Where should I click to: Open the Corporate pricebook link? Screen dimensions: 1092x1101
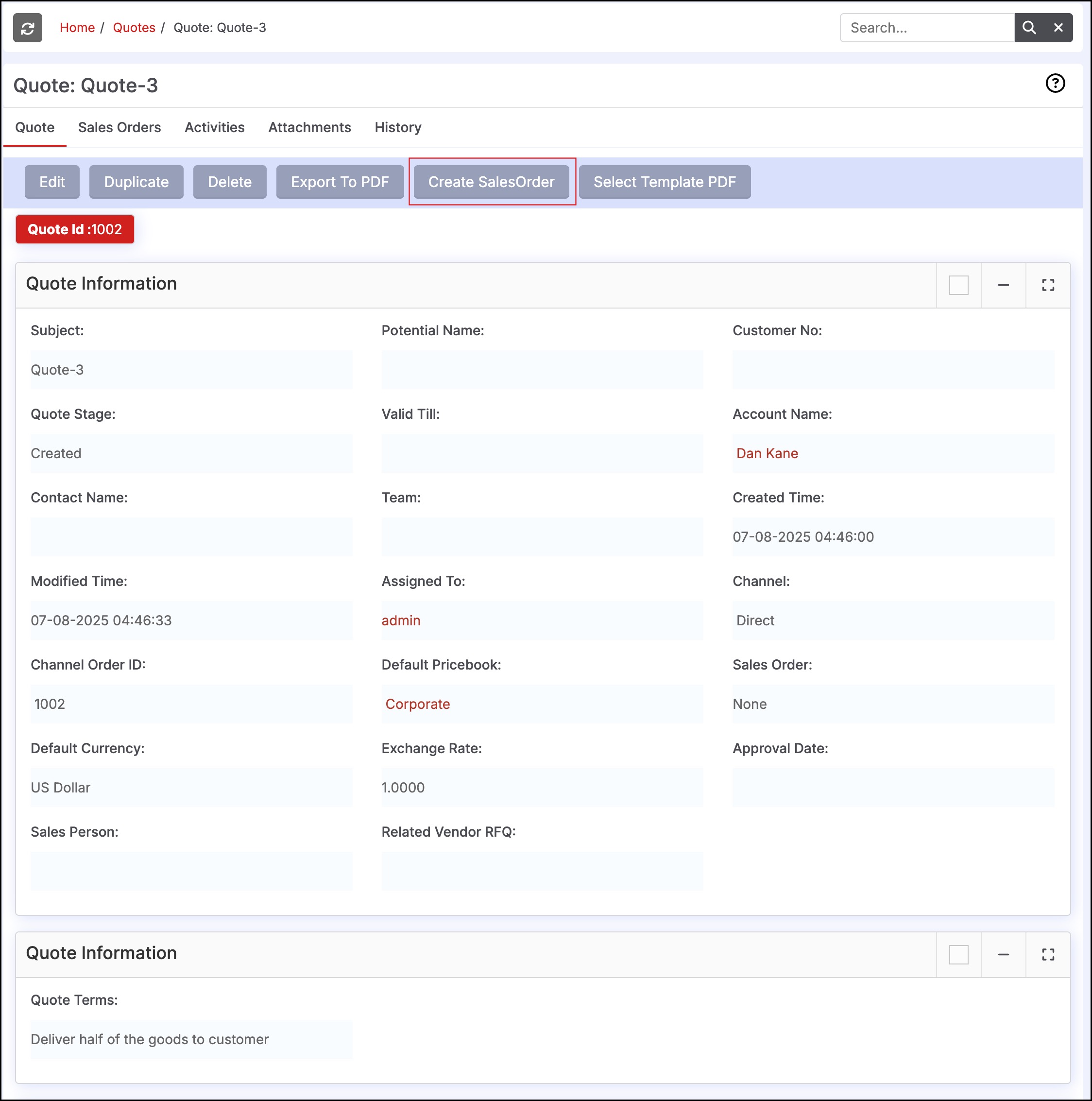pyautogui.click(x=418, y=704)
